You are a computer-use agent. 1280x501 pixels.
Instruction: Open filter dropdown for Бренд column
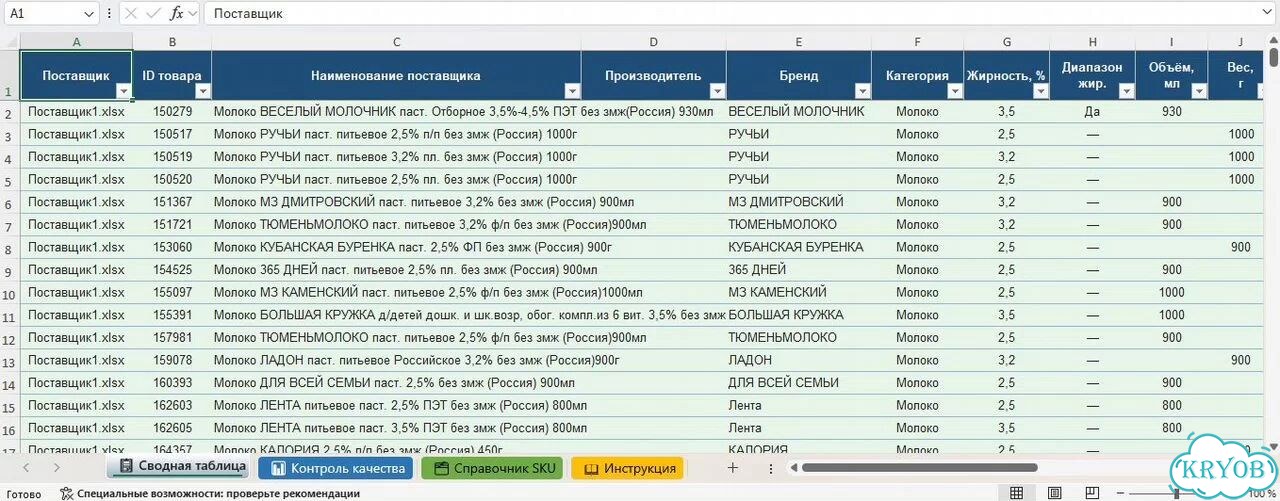pos(862,91)
